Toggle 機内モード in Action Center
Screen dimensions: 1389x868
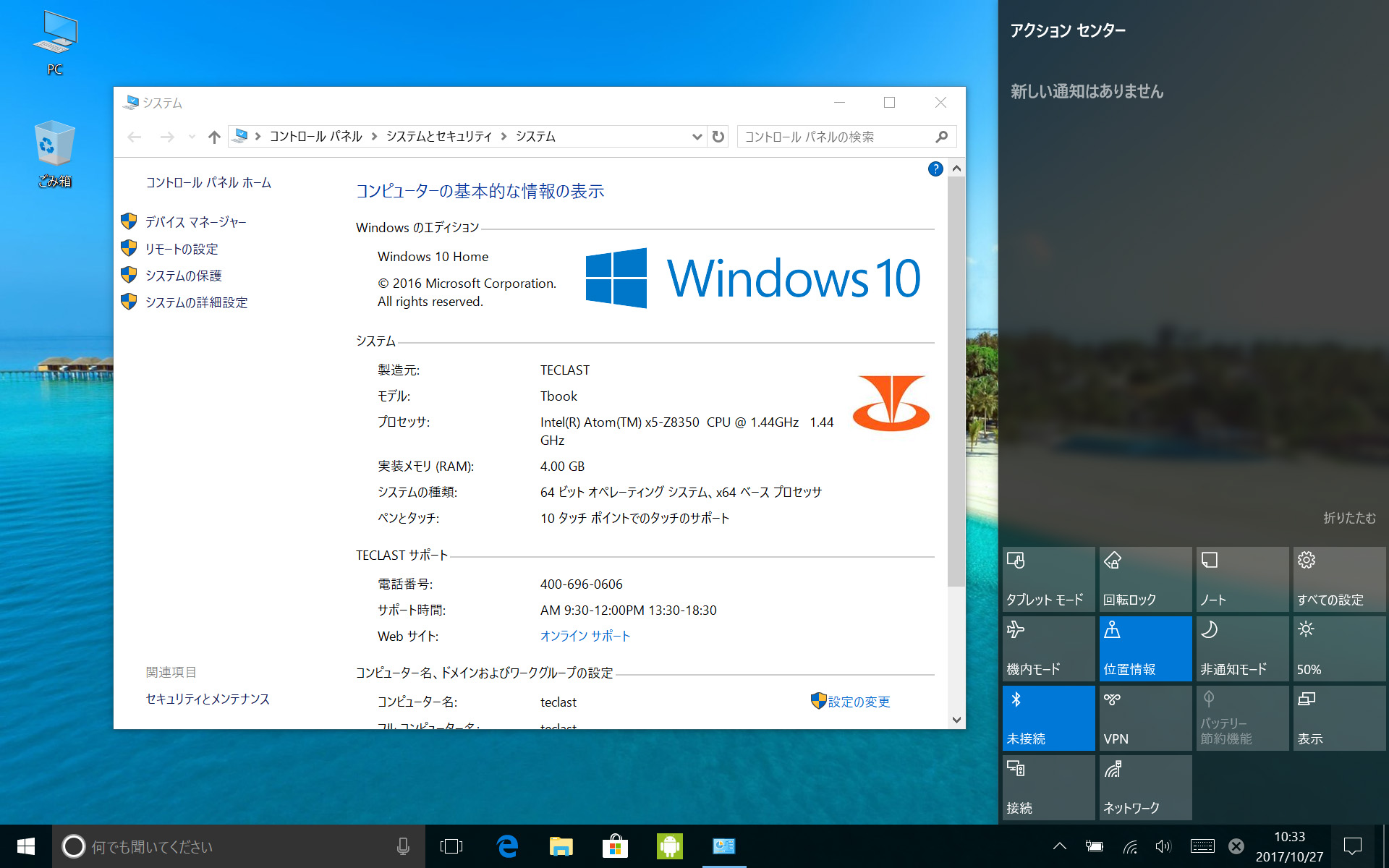pyautogui.click(x=1048, y=648)
